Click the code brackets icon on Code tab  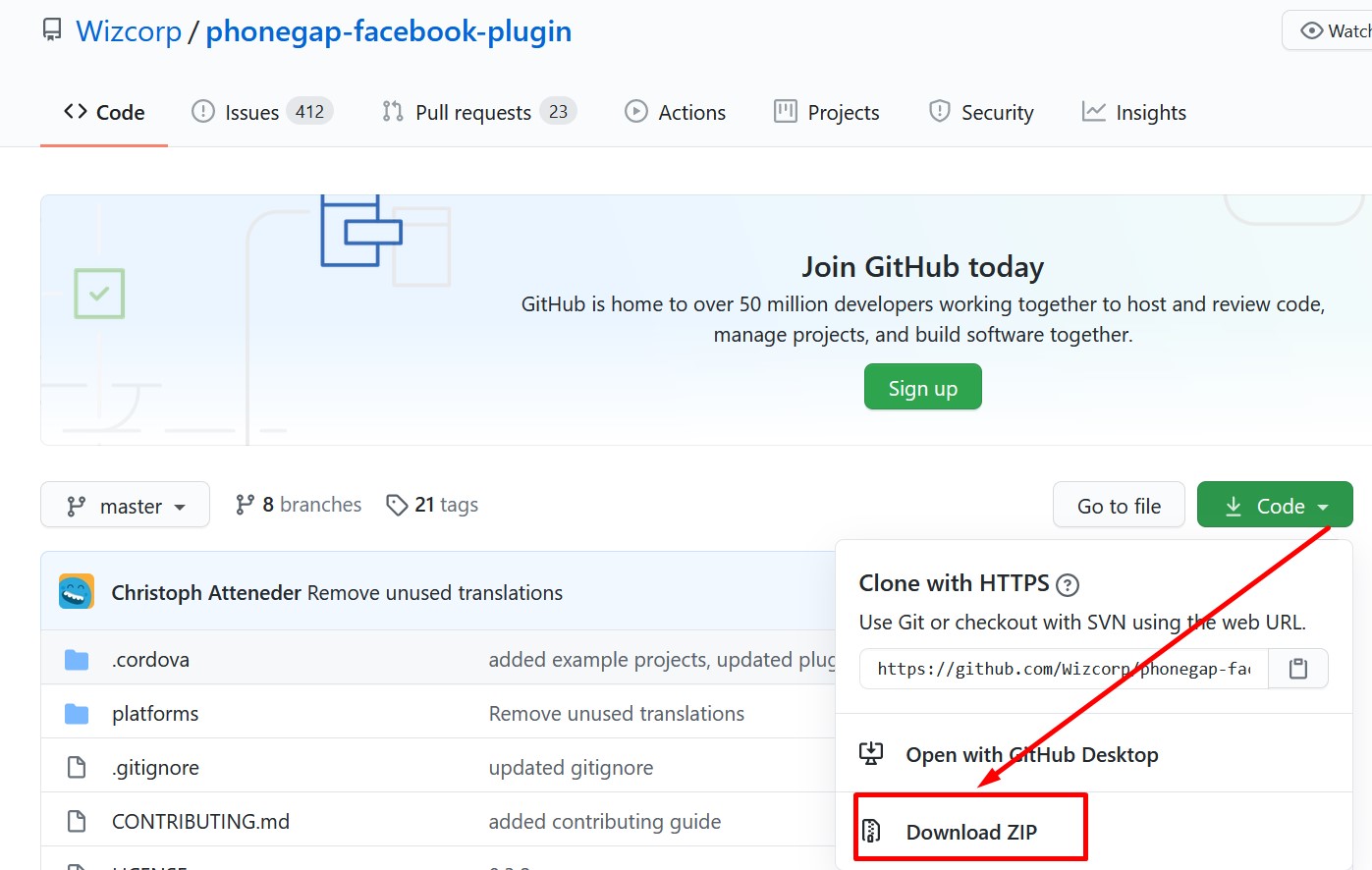(76, 111)
